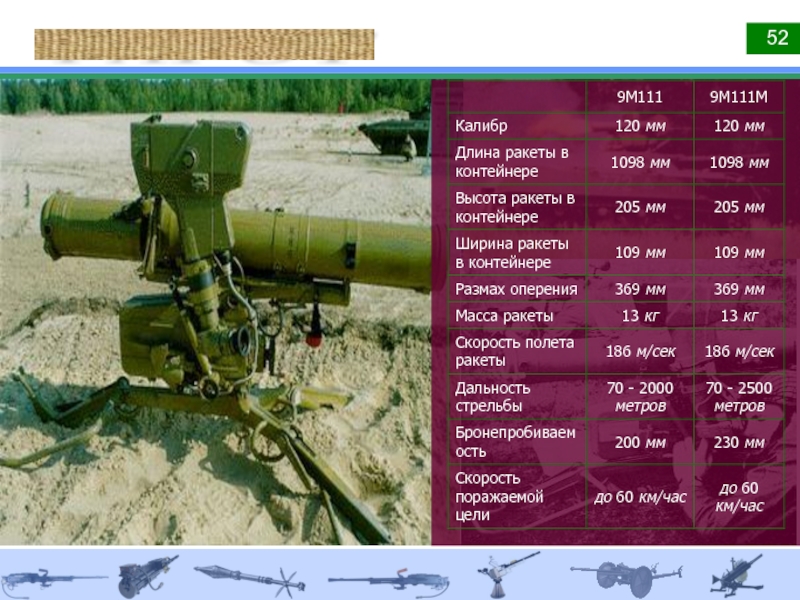The height and width of the screenshot is (600, 800).
Task: Select the wheeled heavy machine gun icon
Action: coord(147,577)
